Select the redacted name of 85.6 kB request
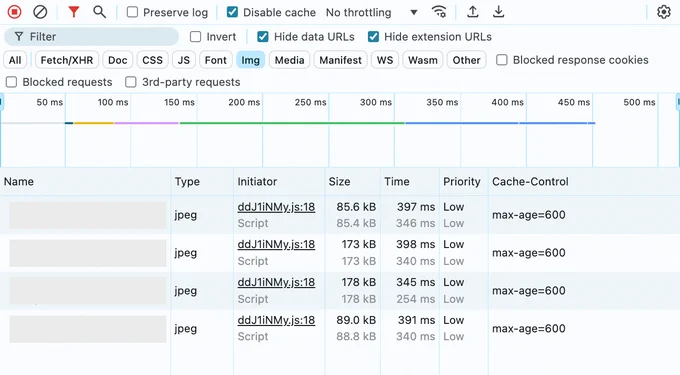680x375 pixels. coord(88,215)
